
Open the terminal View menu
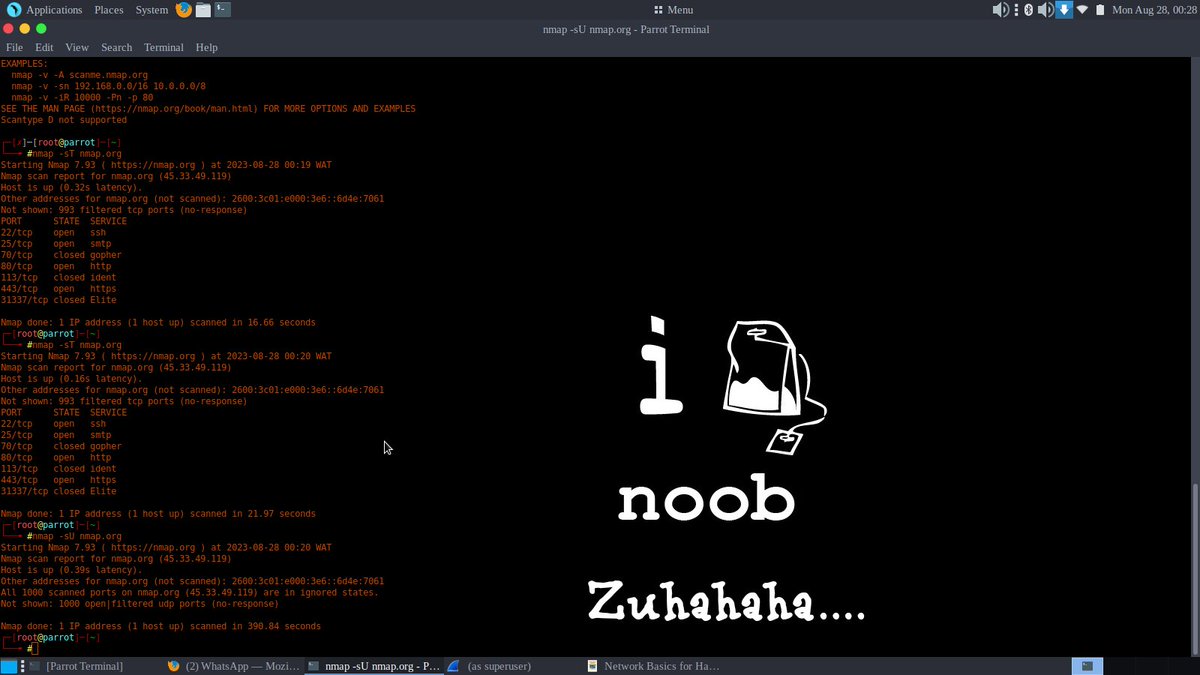click(77, 47)
